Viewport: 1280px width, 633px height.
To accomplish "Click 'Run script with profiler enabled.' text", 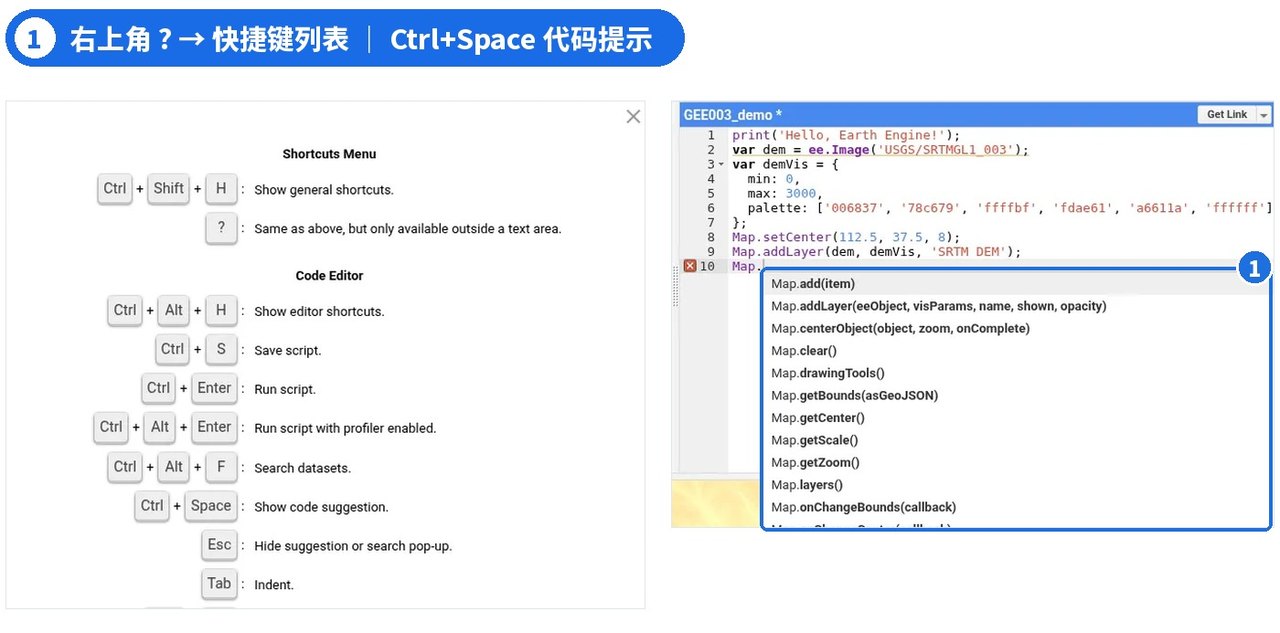I will pos(345,429).
